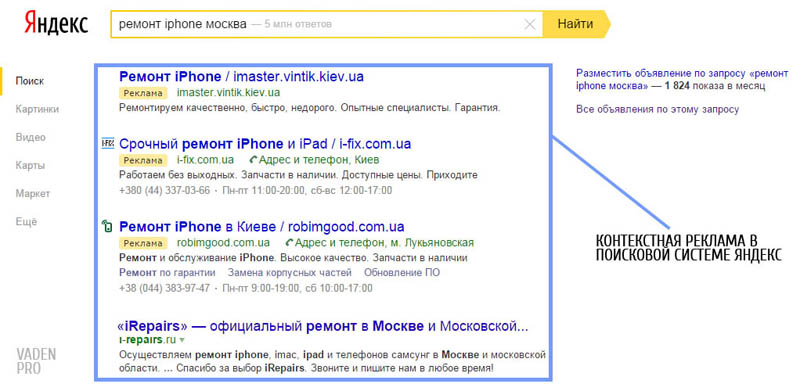This screenshot has width=800, height=391.
Task: Focus the search field with ремонт iphone москва
Action: point(327,24)
